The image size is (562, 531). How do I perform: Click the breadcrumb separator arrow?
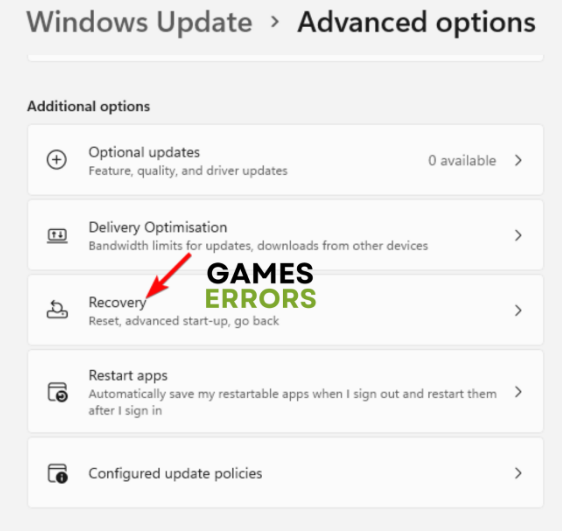pos(275,22)
